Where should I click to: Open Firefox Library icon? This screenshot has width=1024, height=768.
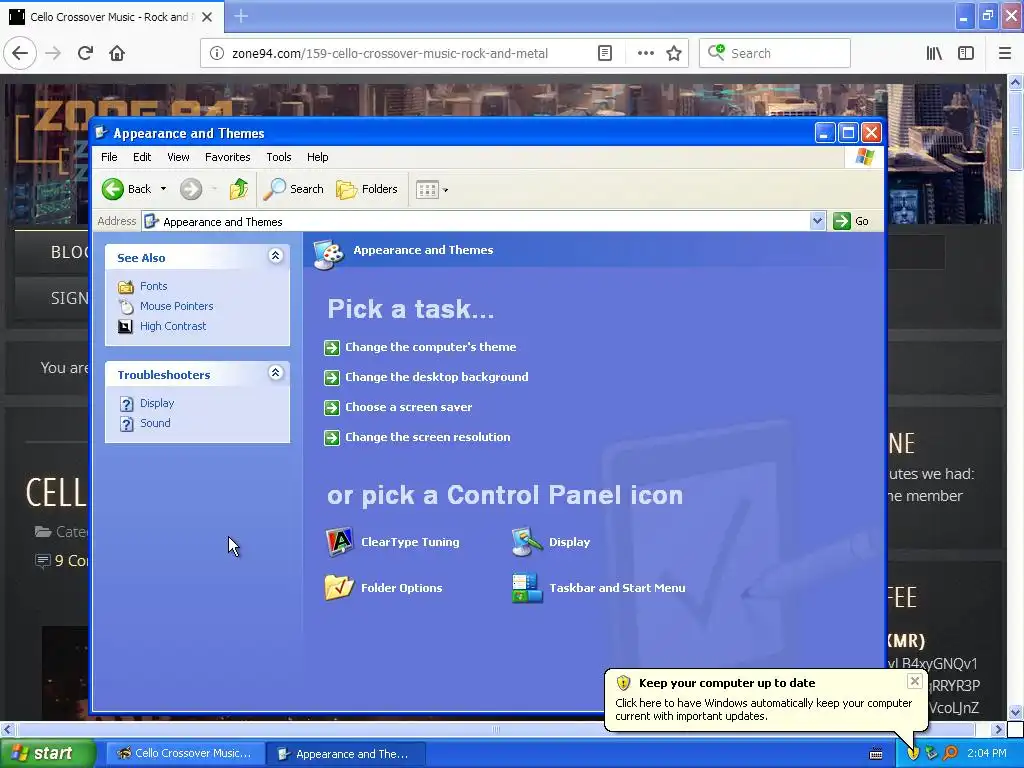pyautogui.click(x=934, y=54)
